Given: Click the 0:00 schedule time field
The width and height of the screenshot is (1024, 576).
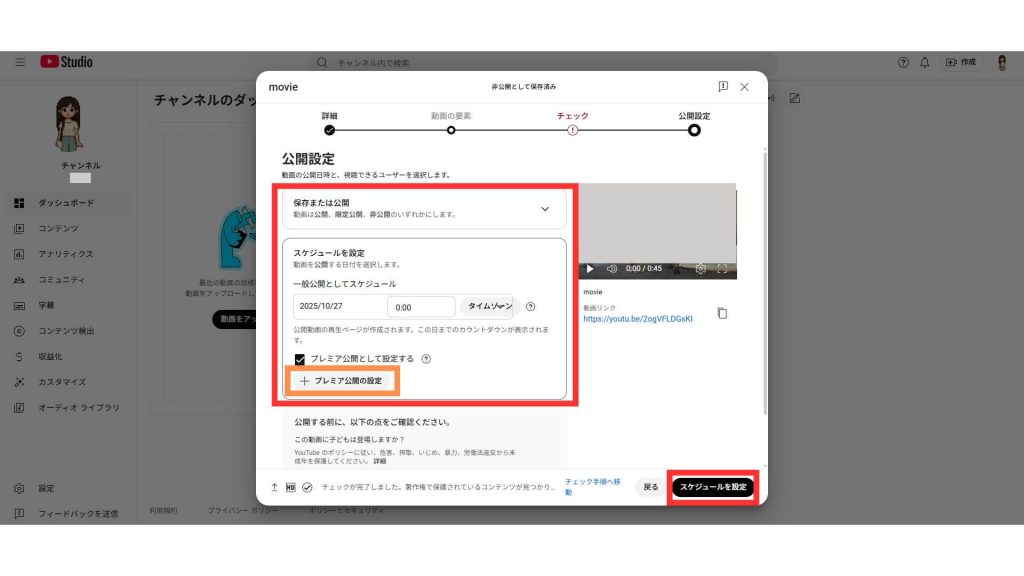Looking at the screenshot, I should (x=421, y=307).
